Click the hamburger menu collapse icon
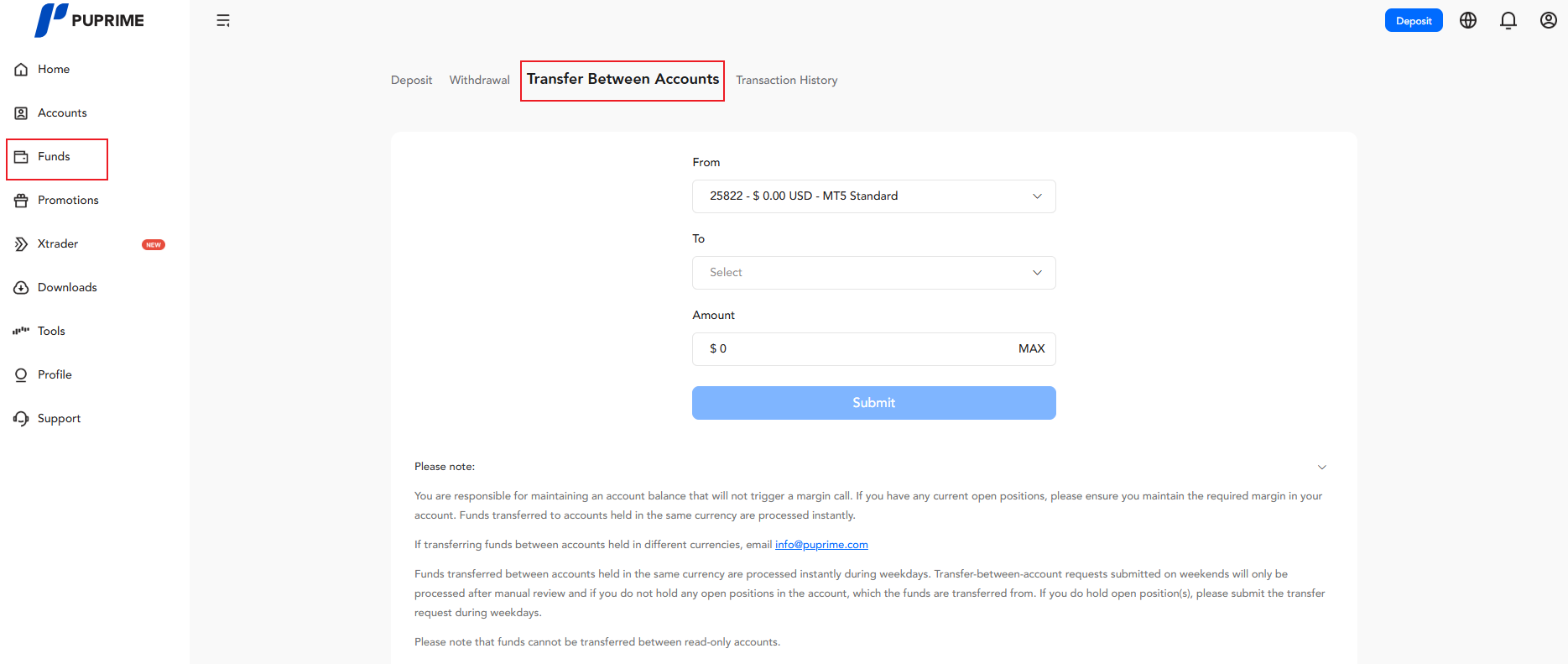 pyautogui.click(x=223, y=21)
